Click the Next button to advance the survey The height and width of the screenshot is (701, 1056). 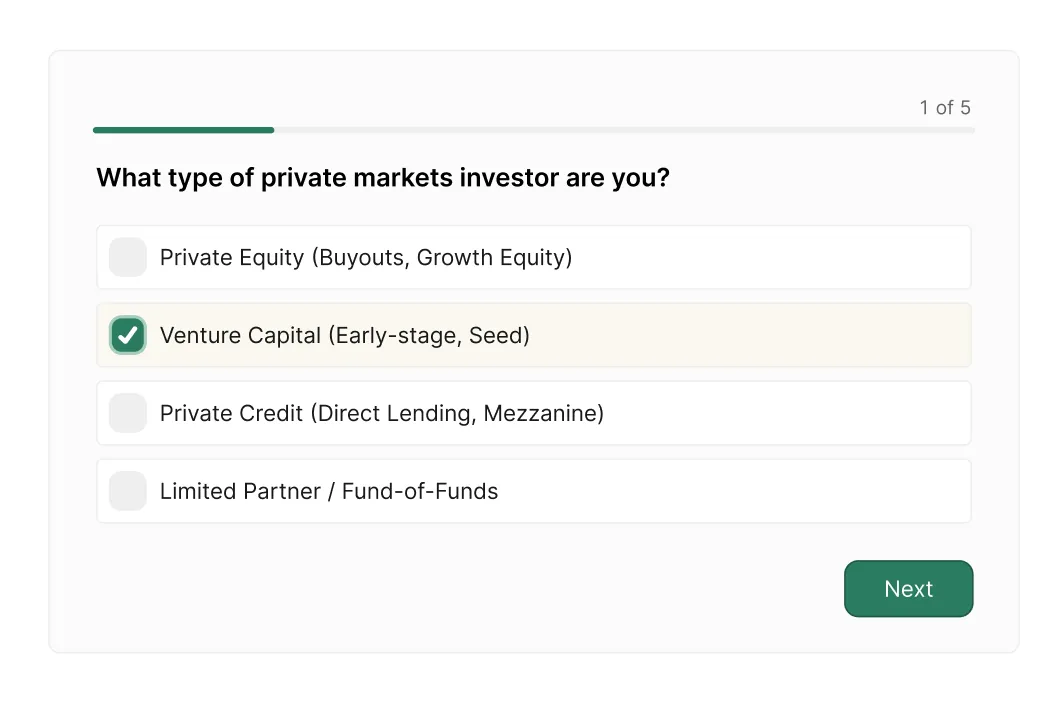[x=908, y=589]
